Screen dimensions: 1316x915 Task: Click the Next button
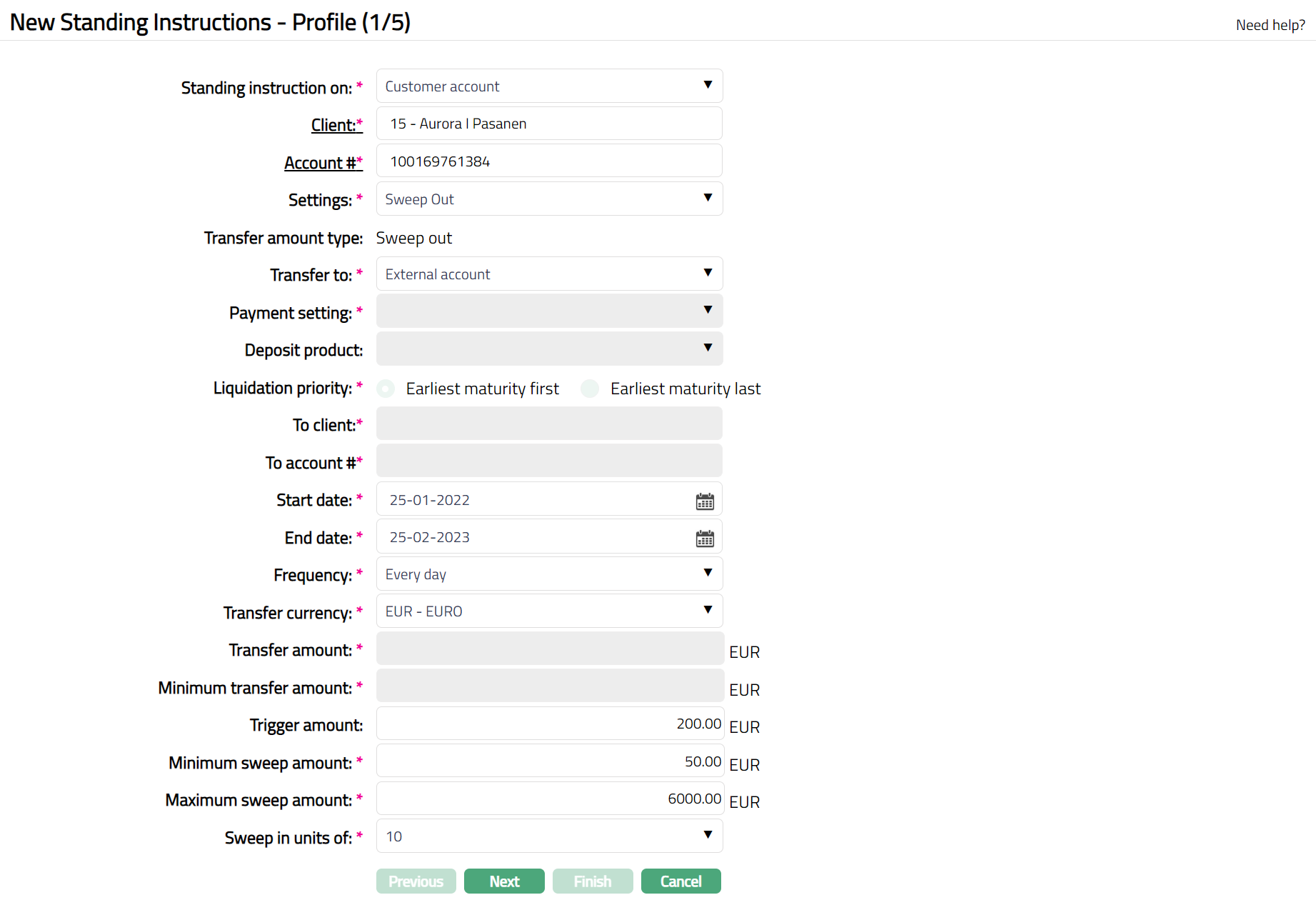pos(504,881)
